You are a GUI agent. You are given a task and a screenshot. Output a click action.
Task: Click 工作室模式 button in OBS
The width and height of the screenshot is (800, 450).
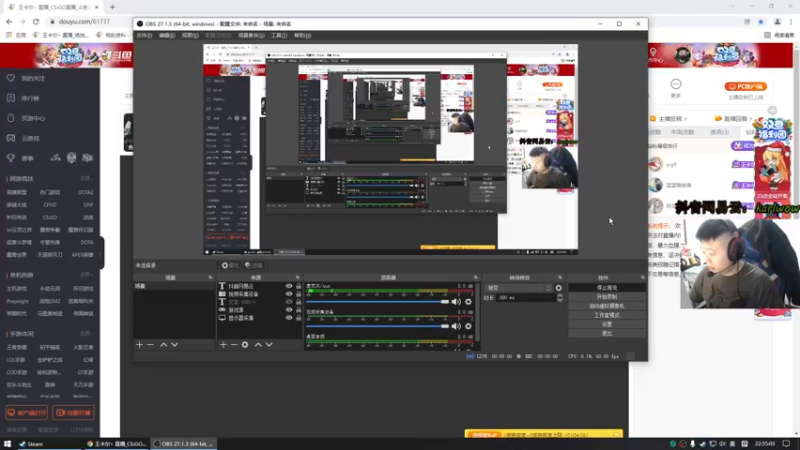pos(607,315)
